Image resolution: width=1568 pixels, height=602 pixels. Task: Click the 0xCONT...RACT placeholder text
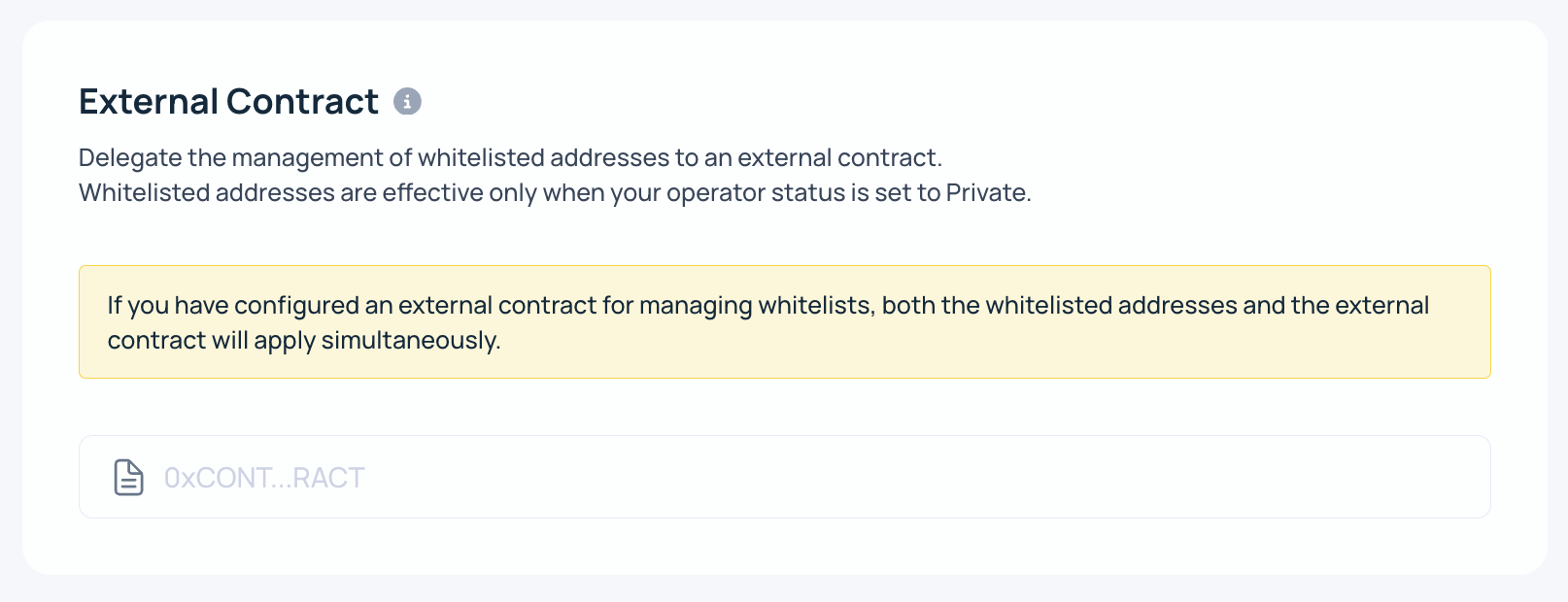[264, 478]
